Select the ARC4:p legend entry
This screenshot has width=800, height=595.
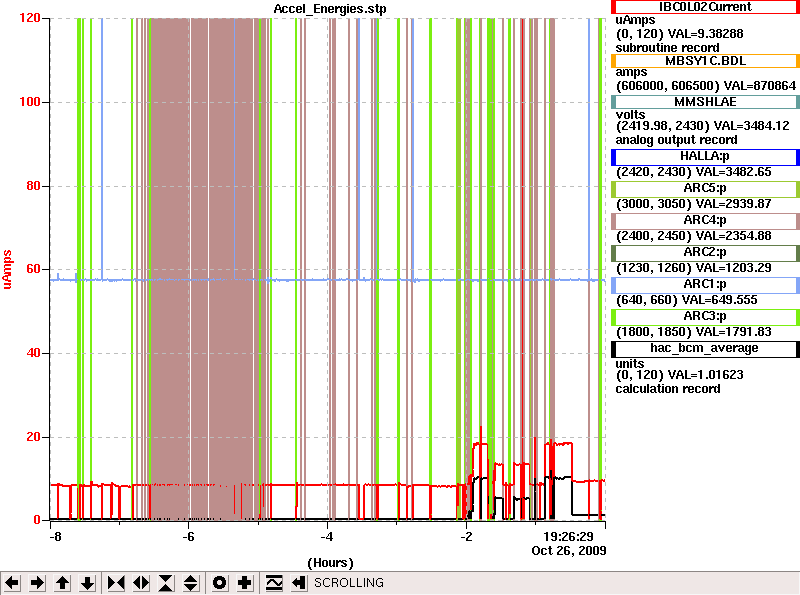(x=705, y=221)
